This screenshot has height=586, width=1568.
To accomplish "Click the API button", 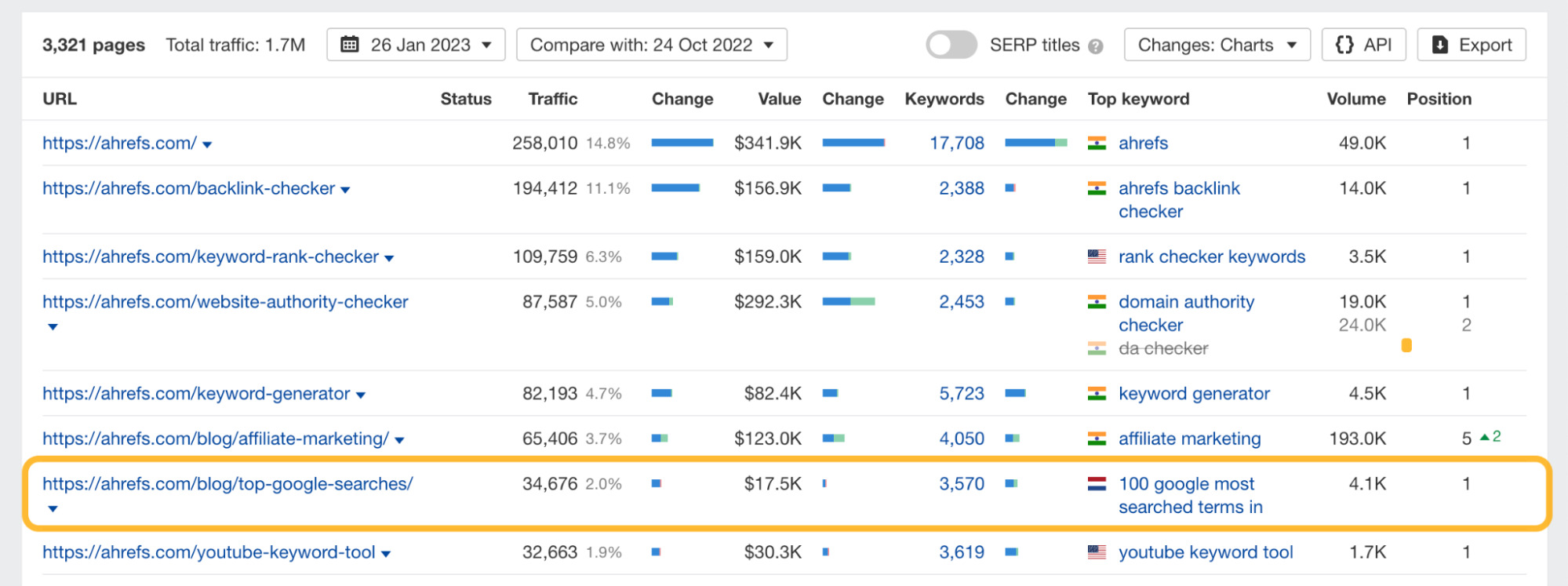I will click(1363, 45).
